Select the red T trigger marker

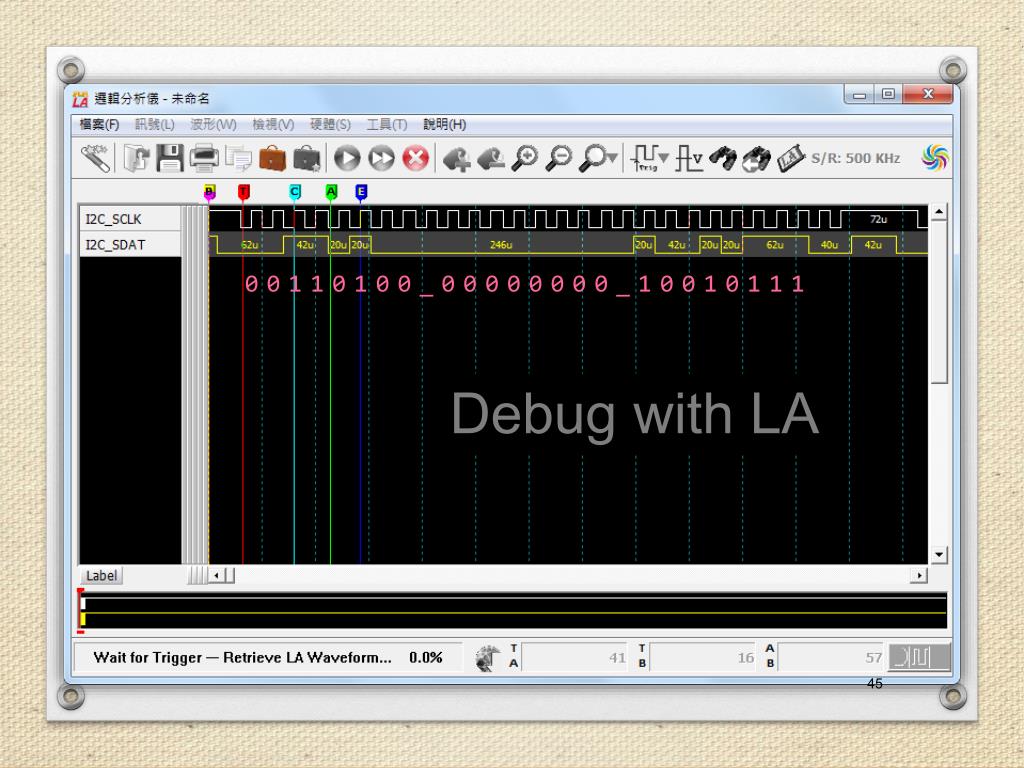[244, 192]
